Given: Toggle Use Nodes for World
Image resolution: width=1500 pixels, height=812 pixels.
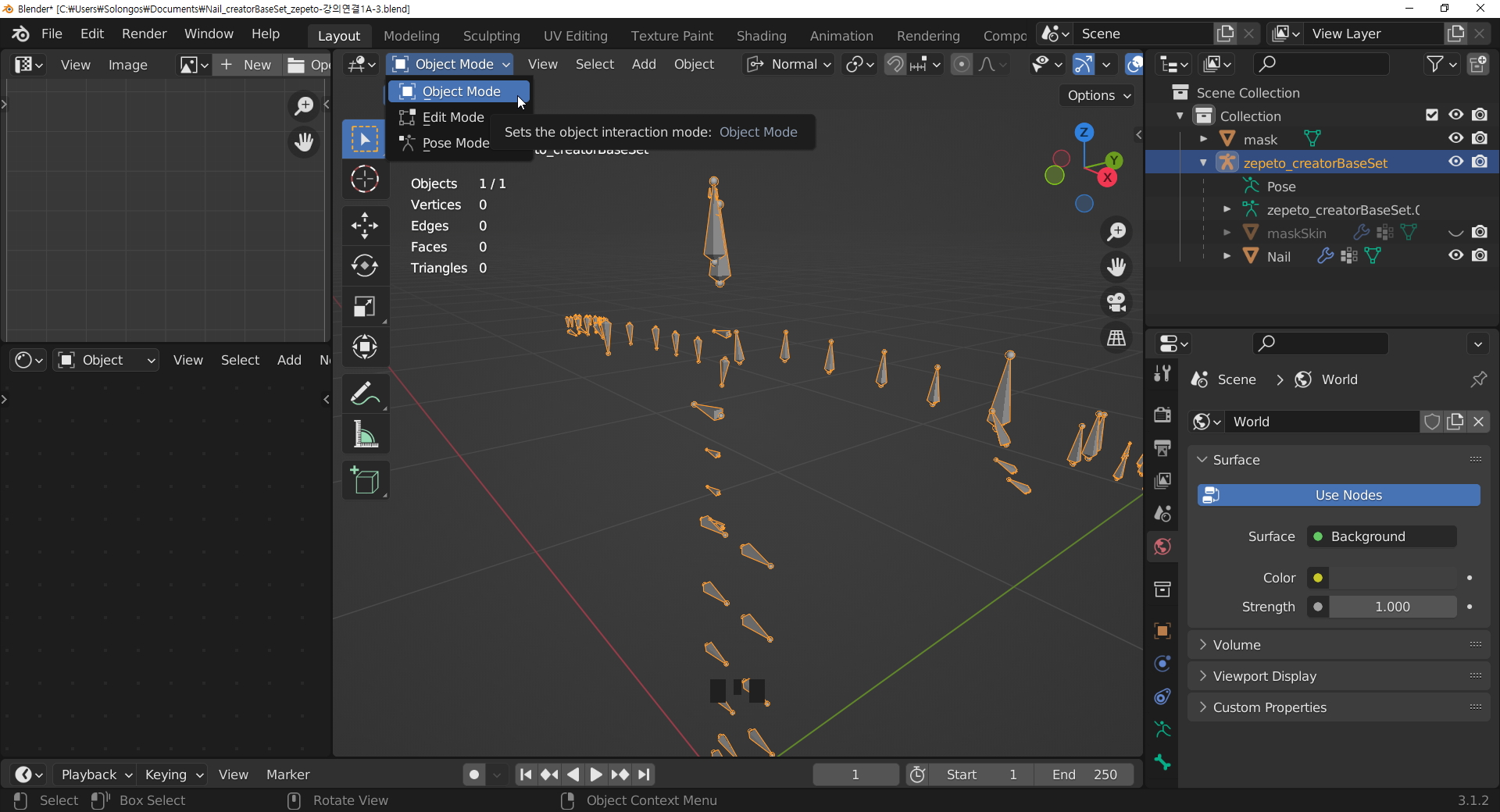Looking at the screenshot, I should 1338,495.
